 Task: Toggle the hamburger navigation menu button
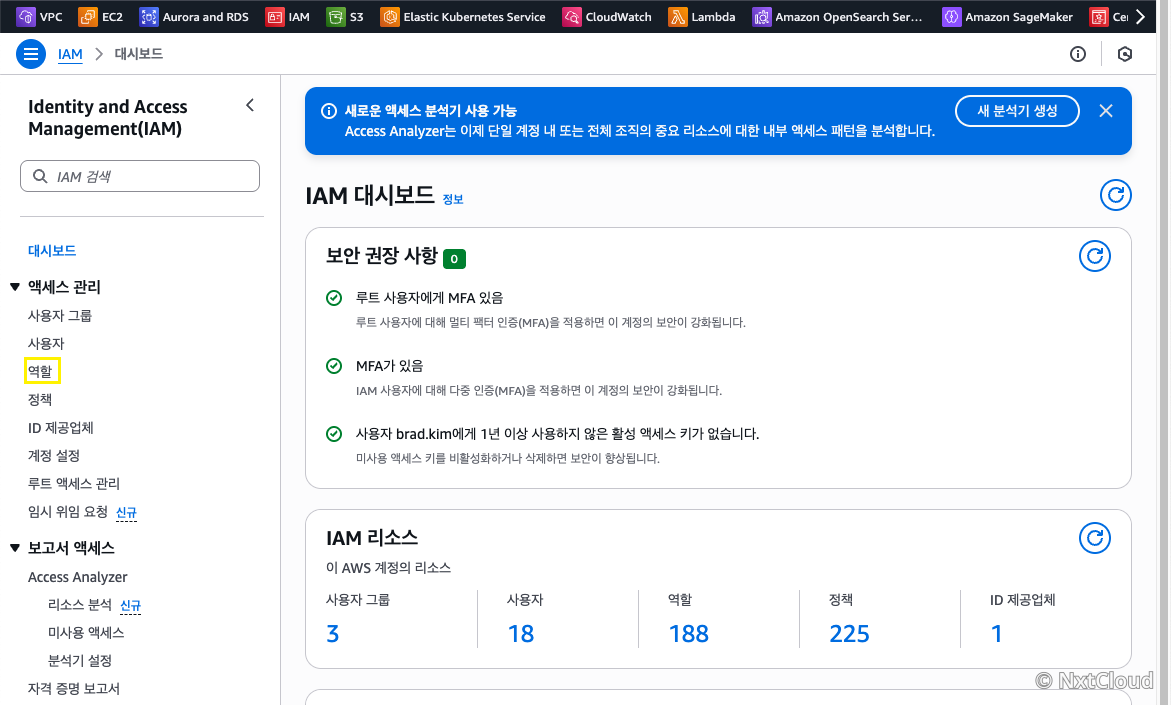(31, 54)
